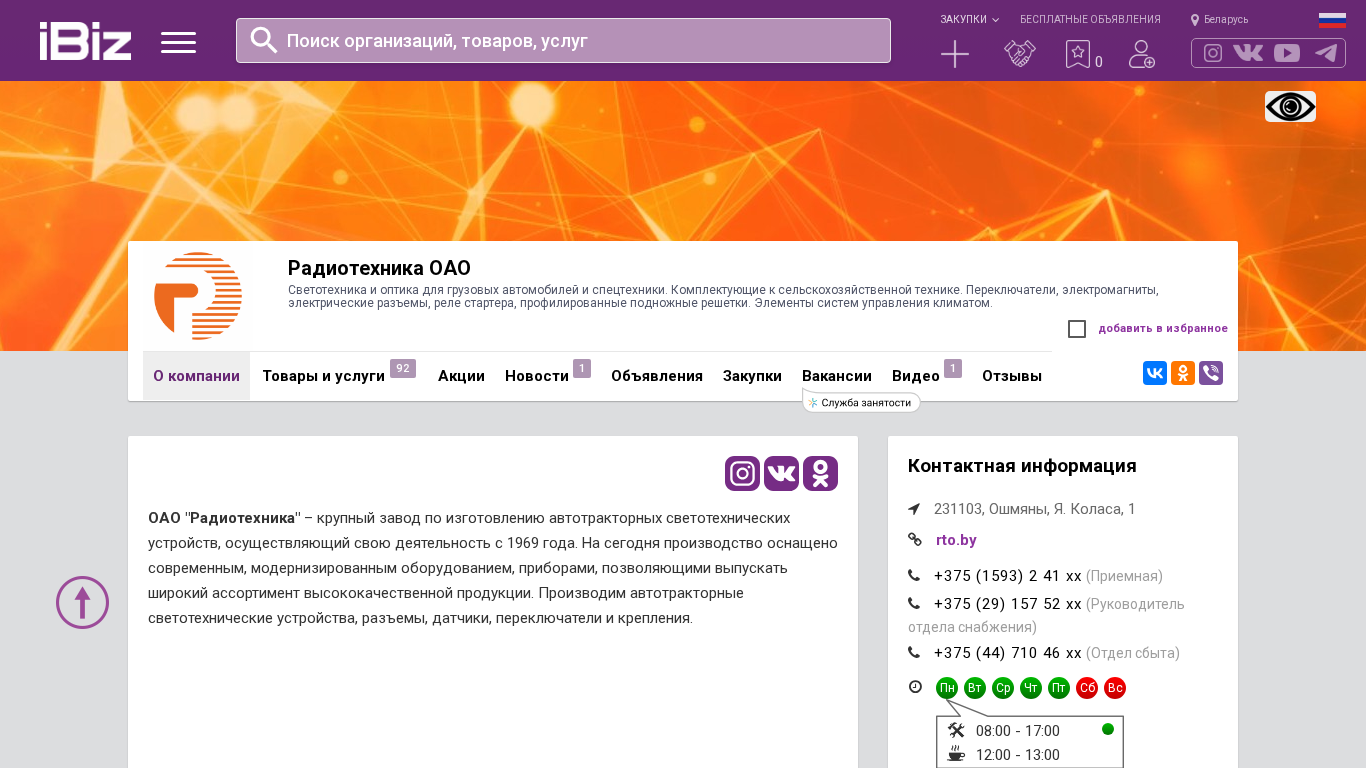Viewport: 1366px width, 768px height.
Task: Click the location arrow address icon
Action: coord(914,509)
